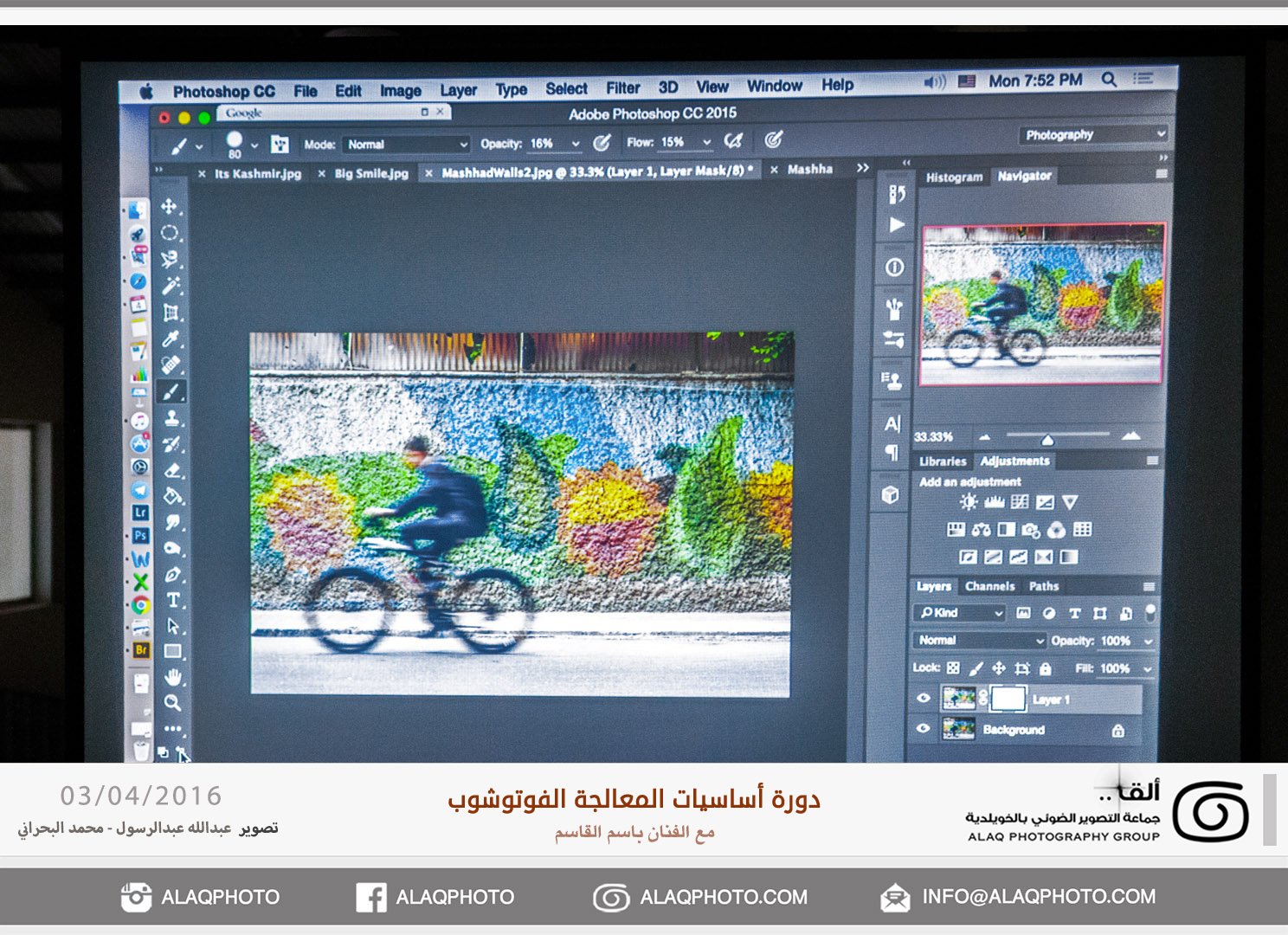Add a Curves adjustment
This screenshot has height=935, width=1288.
pos(1020,502)
